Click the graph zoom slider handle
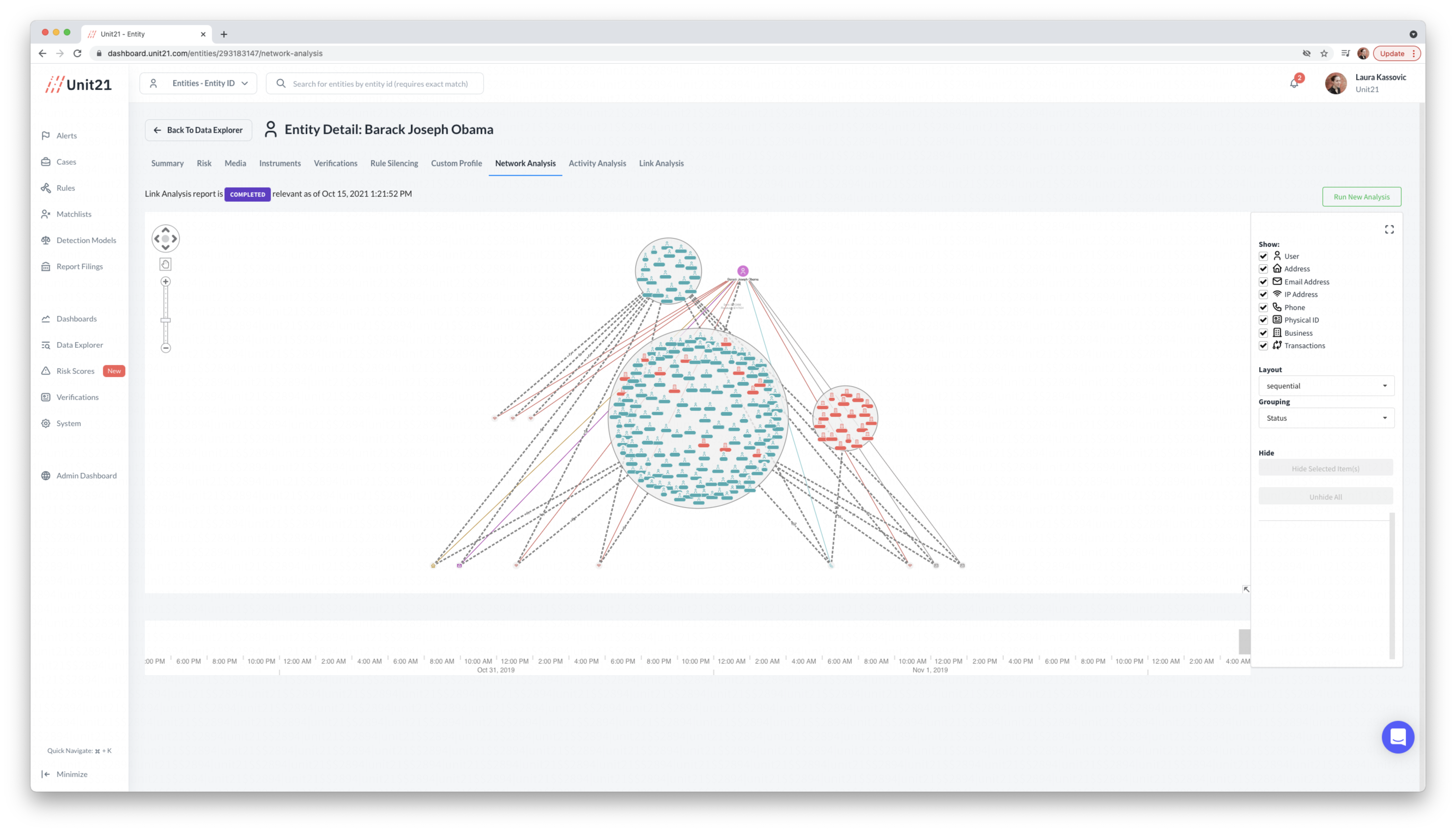The height and width of the screenshot is (832, 1456). click(166, 320)
